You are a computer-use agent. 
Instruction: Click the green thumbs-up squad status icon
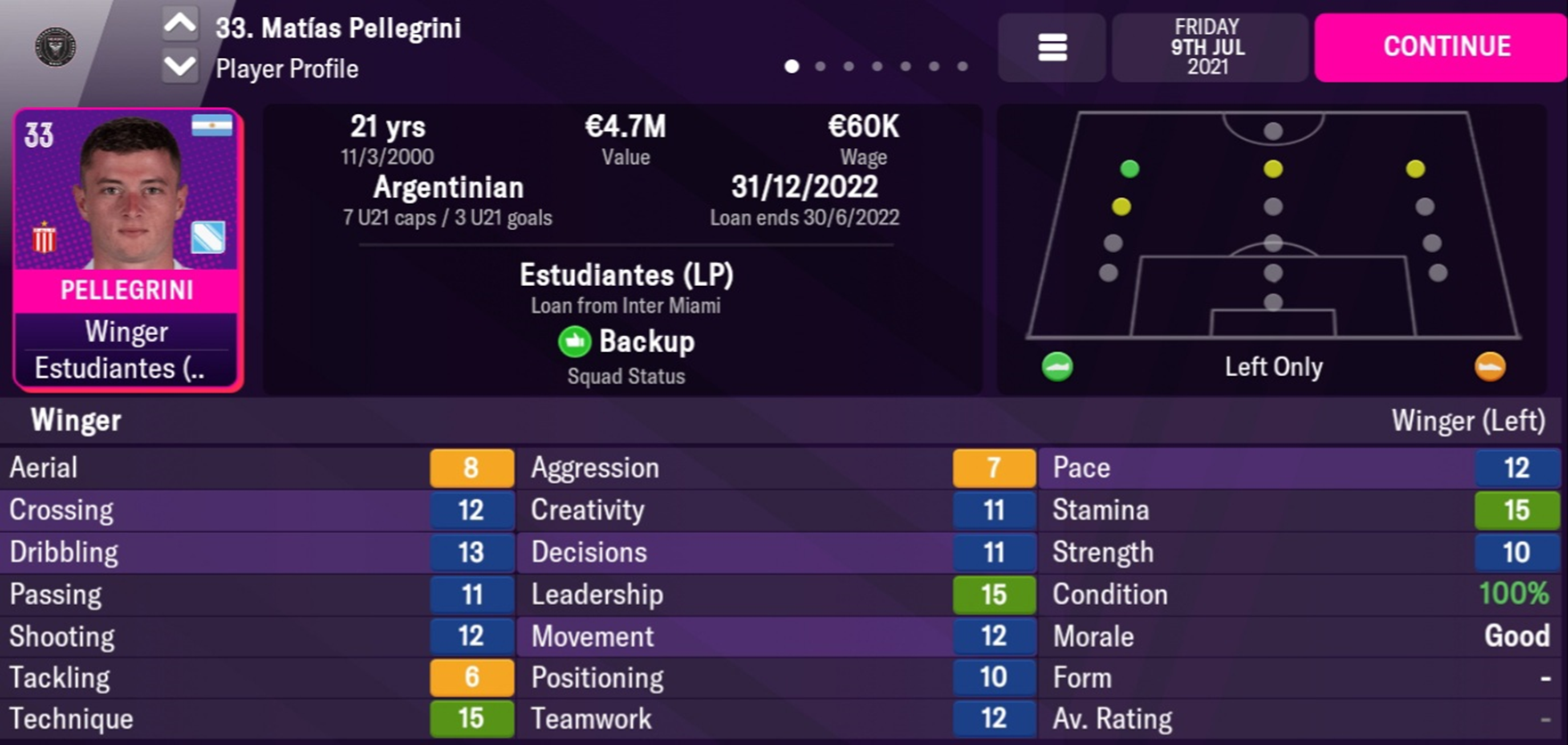click(x=575, y=341)
